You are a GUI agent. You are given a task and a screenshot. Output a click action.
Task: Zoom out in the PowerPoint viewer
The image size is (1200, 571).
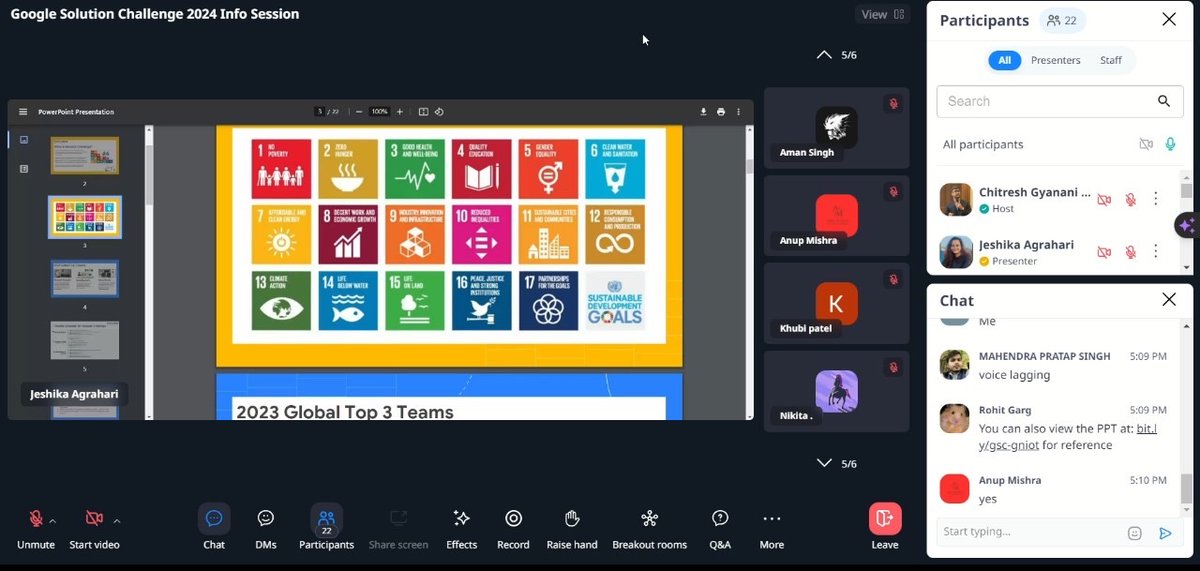coord(359,112)
